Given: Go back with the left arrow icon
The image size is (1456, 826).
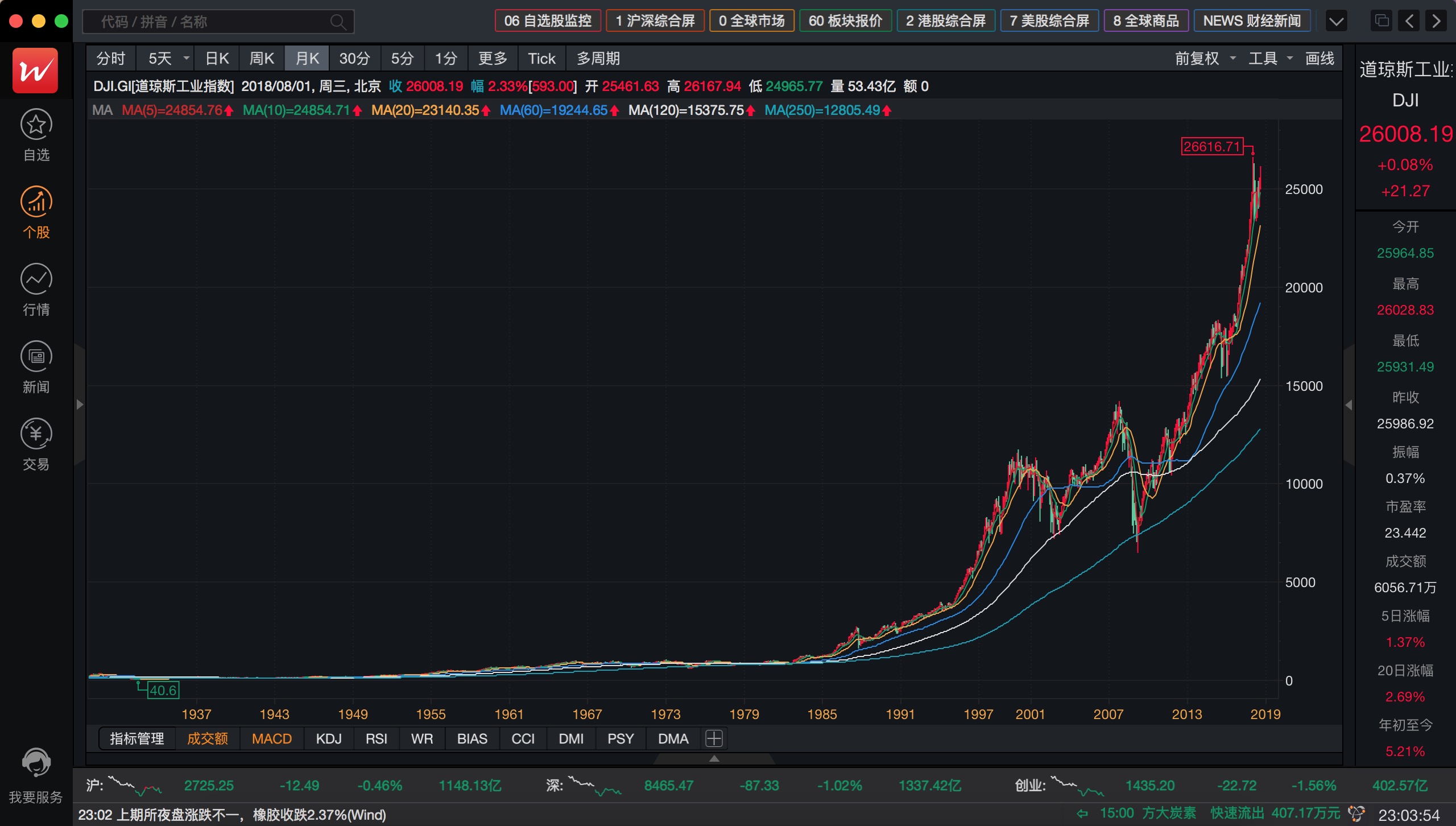Looking at the screenshot, I should (1409, 21).
